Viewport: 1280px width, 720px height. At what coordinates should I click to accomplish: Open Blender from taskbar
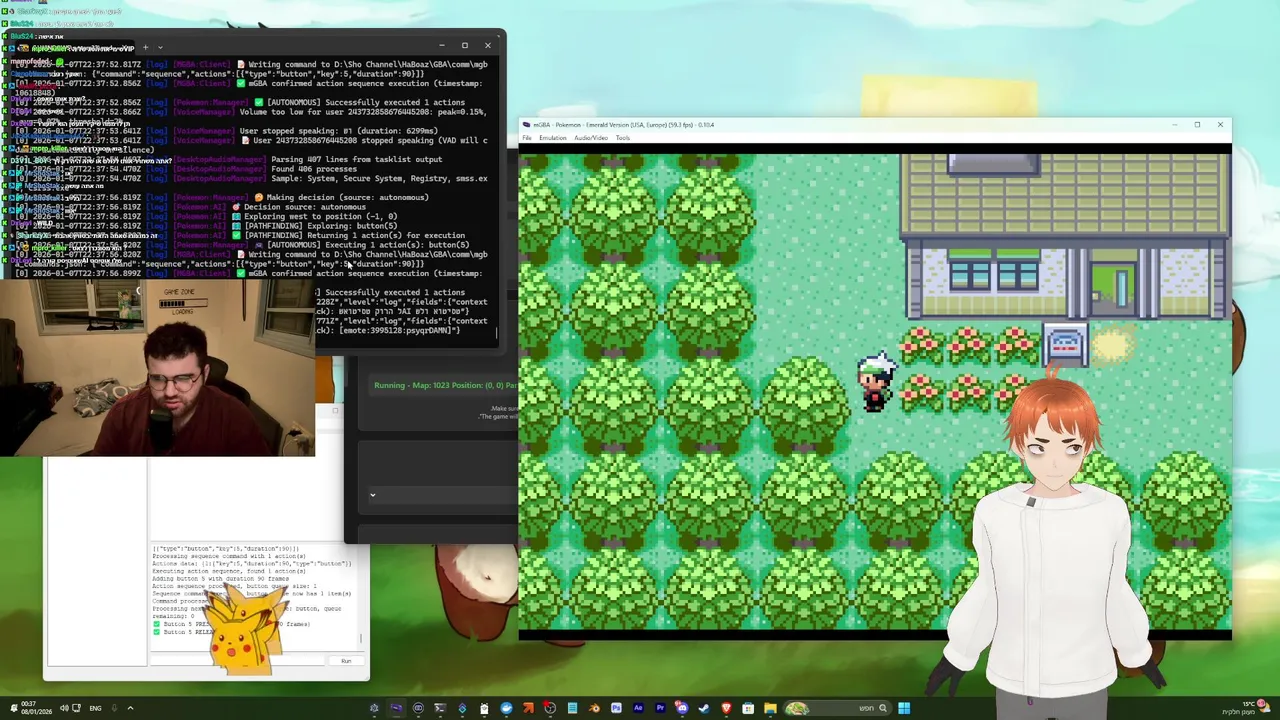[x=595, y=708]
